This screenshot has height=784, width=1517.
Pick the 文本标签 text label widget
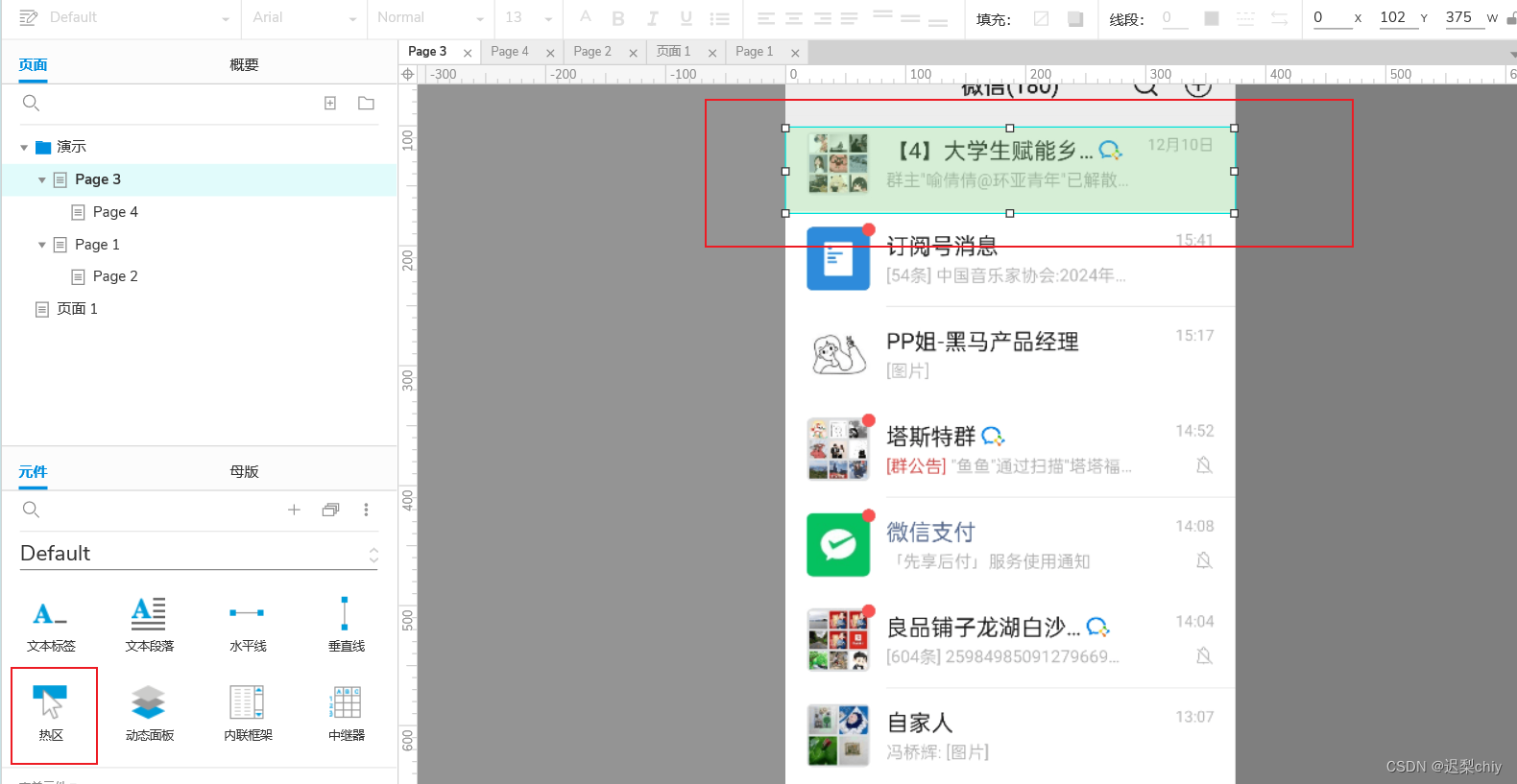point(52,625)
